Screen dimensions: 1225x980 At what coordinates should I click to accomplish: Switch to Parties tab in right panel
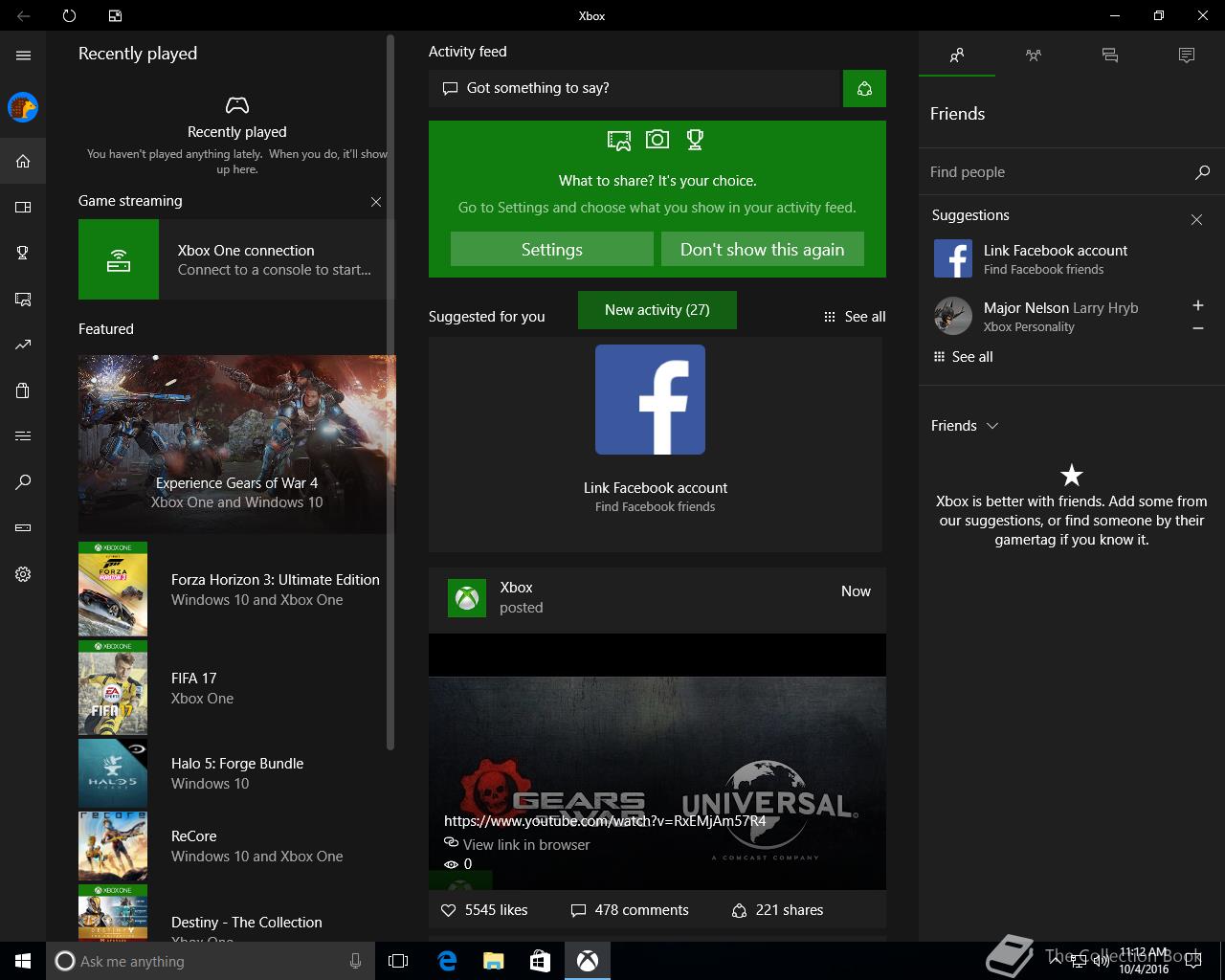(x=1034, y=56)
